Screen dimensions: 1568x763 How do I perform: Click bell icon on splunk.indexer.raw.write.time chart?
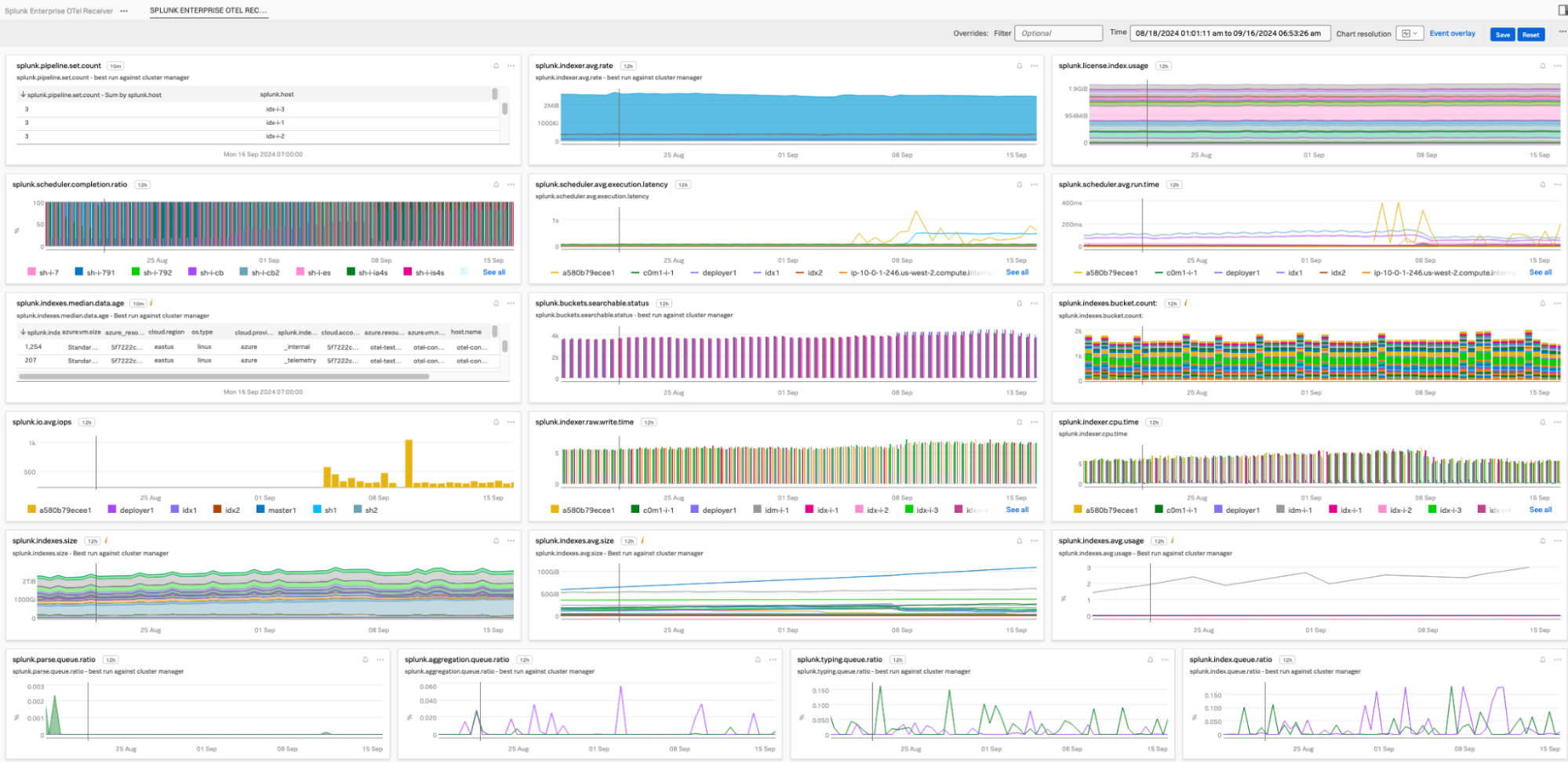1019,422
